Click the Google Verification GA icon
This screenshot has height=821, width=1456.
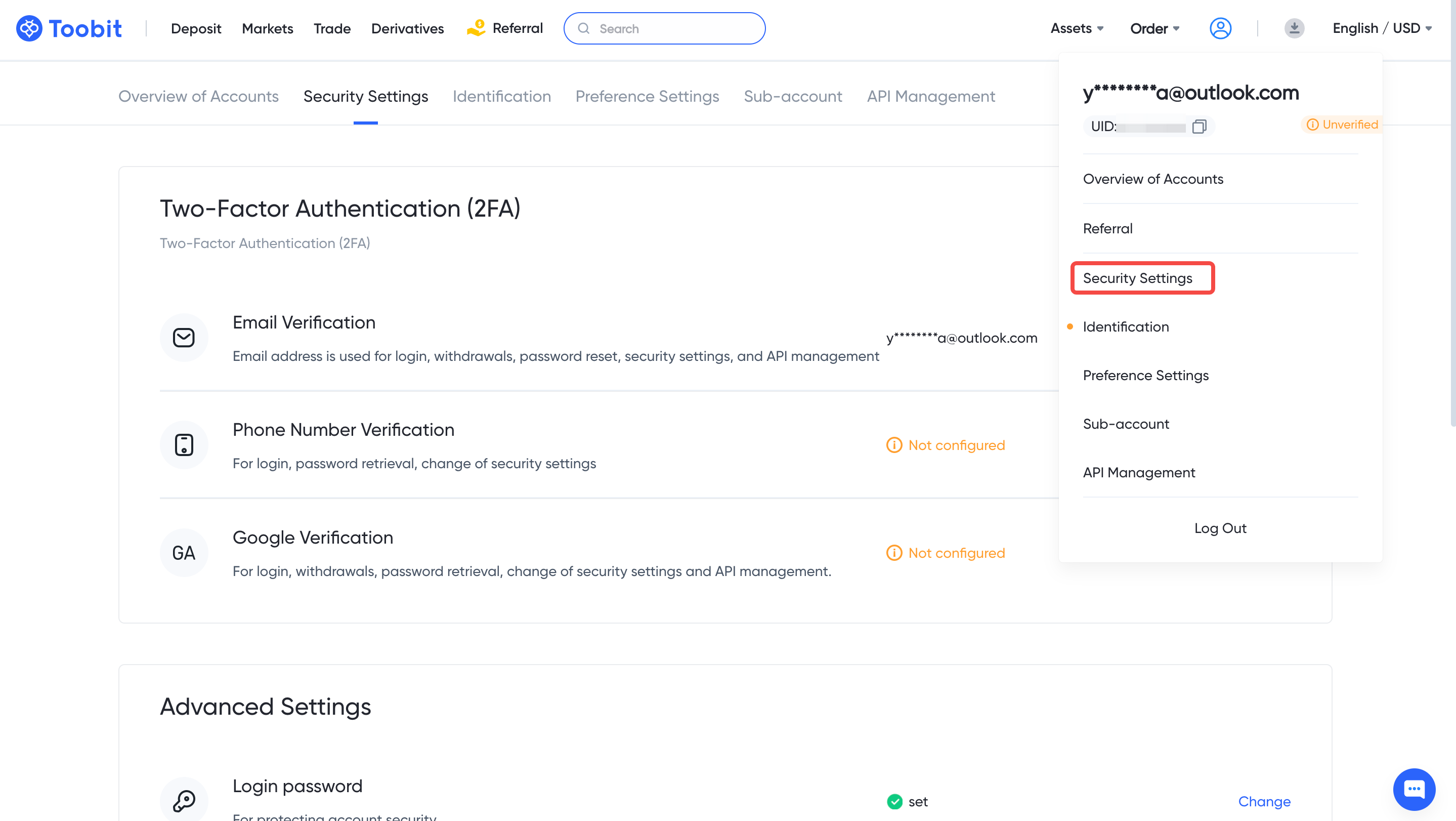[184, 552]
